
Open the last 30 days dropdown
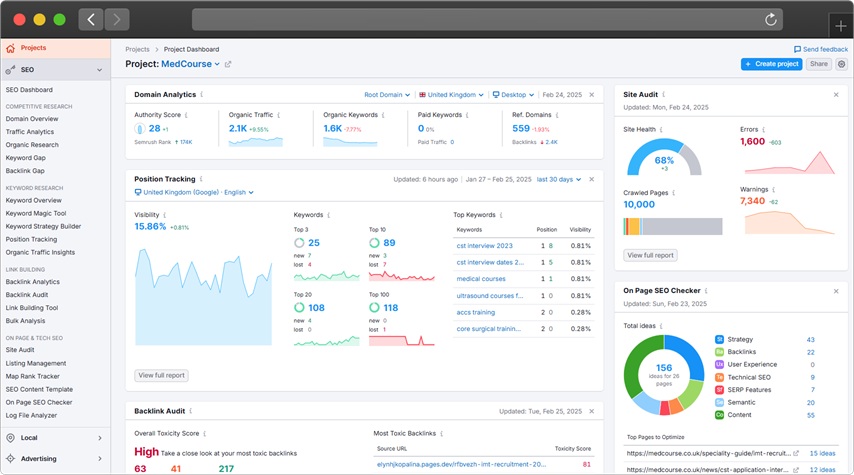559,179
